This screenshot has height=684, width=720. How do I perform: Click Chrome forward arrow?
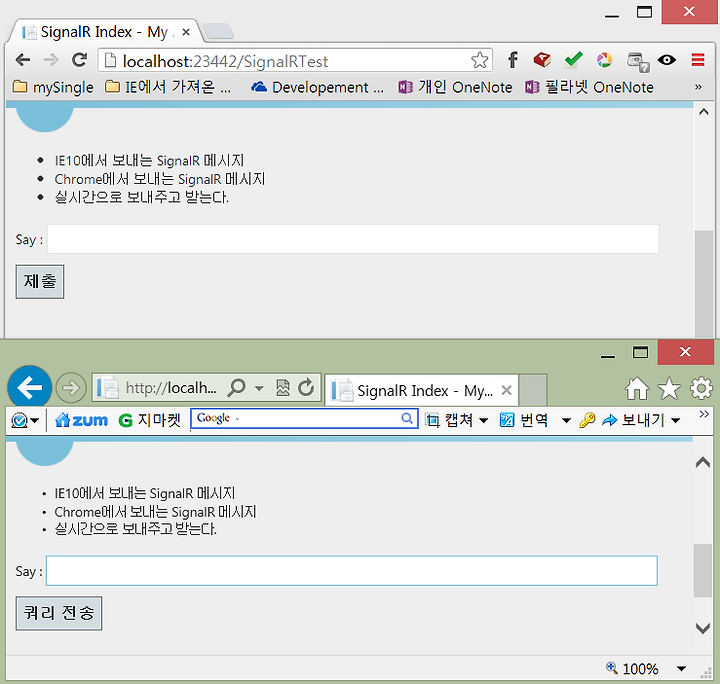tap(51, 60)
